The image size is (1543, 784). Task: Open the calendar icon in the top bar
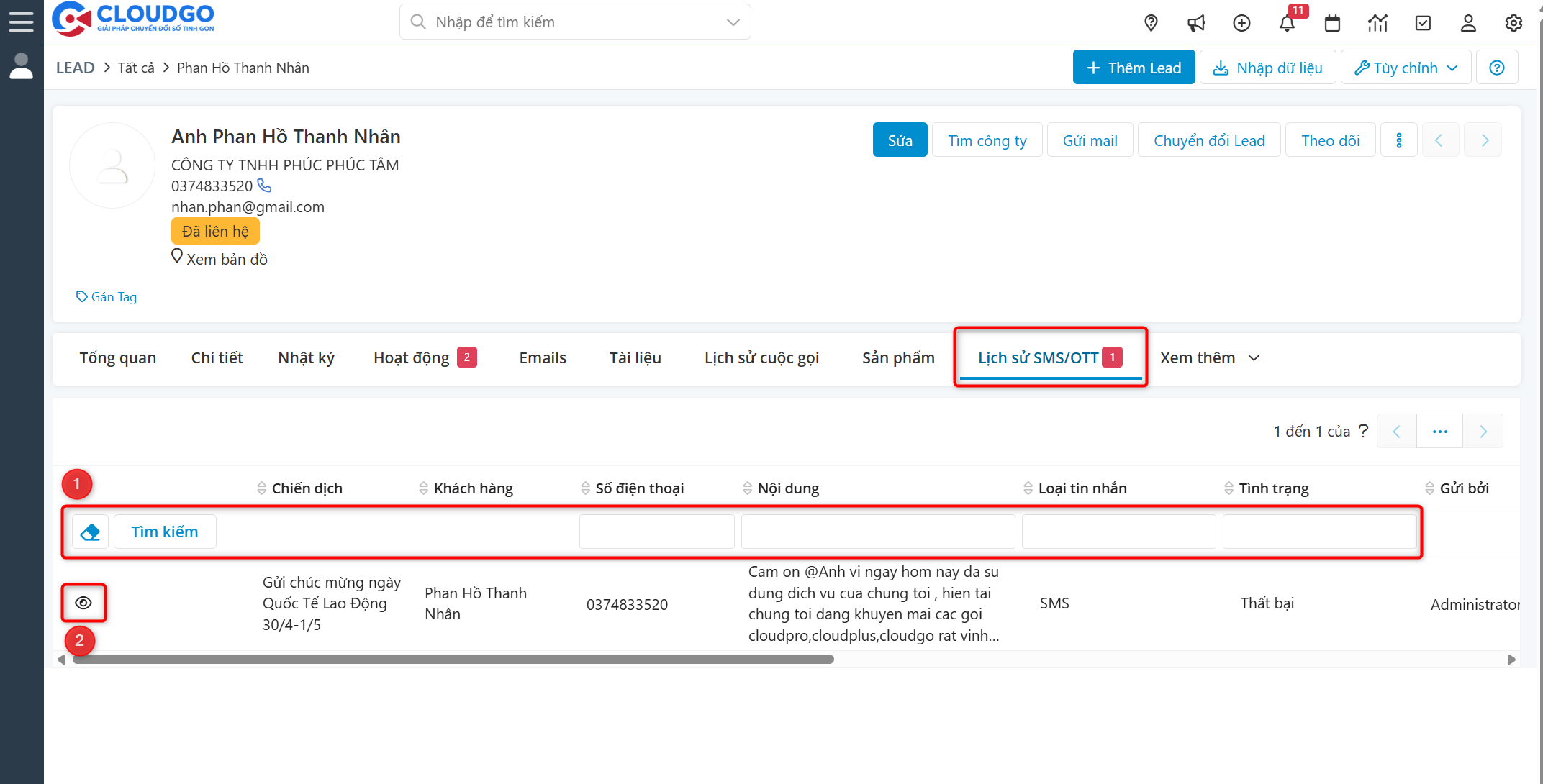[x=1332, y=22]
